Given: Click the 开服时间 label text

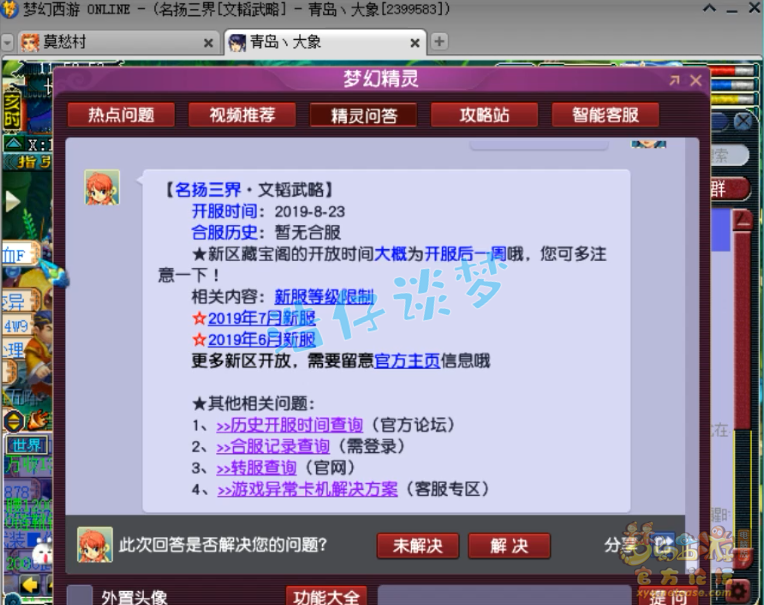Looking at the screenshot, I should click(x=224, y=211).
